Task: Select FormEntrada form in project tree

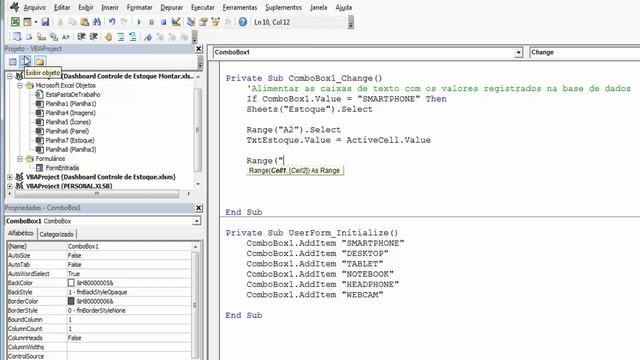Action: point(62,168)
